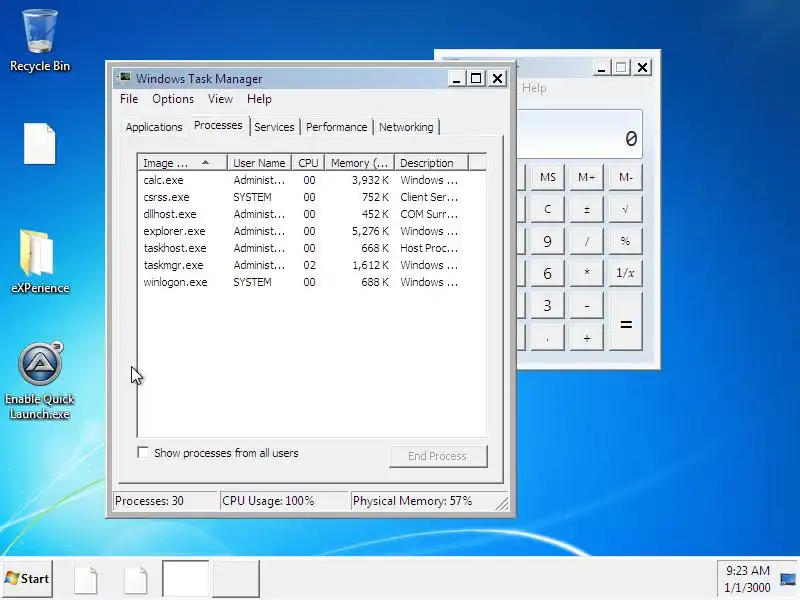The width and height of the screenshot is (800, 600).
Task: Open the Start menu
Action: click(x=27, y=579)
